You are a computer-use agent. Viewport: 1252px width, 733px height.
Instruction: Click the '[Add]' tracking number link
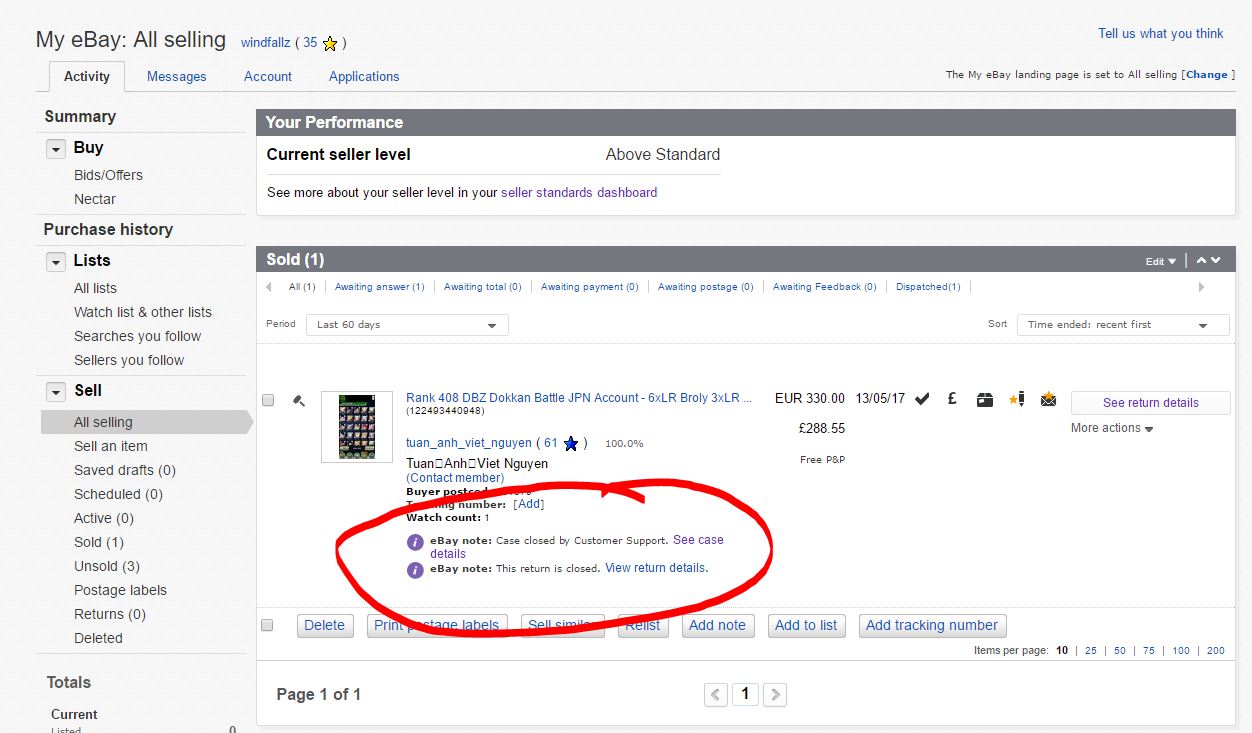tap(529, 504)
